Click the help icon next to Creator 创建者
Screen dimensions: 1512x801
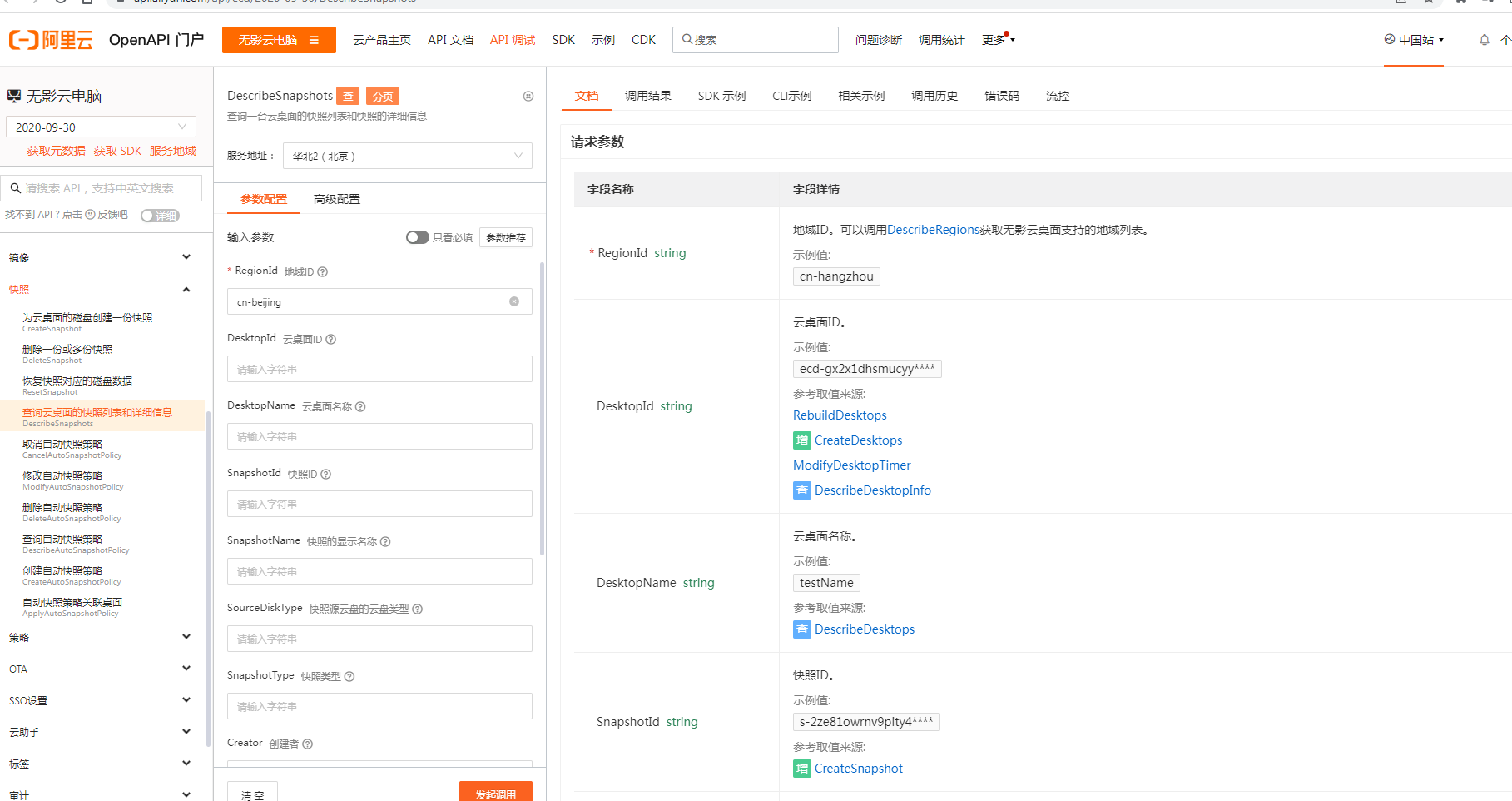308,744
